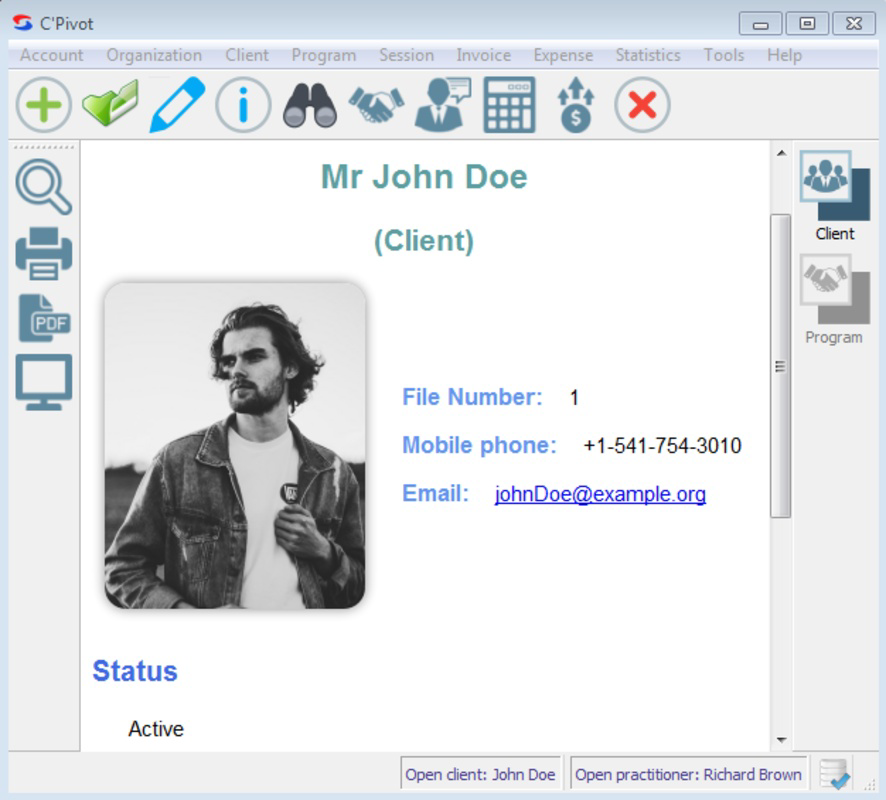Screen dimensions: 886x800
Task: Click the magnifying glass sidebar icon
Action: (x=44, y=187)
